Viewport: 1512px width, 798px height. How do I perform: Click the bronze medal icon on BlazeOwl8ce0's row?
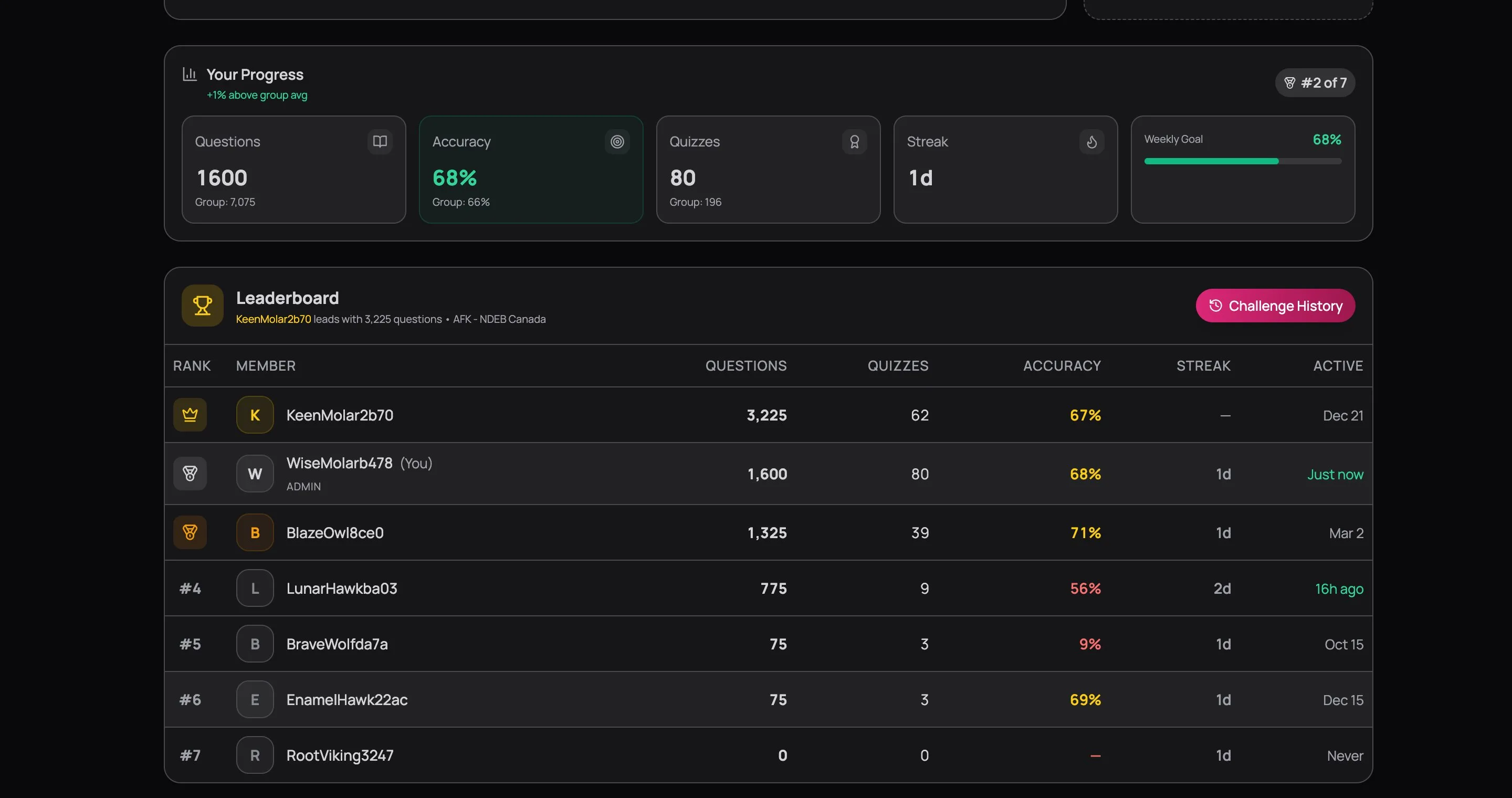(x=190, y=532)
